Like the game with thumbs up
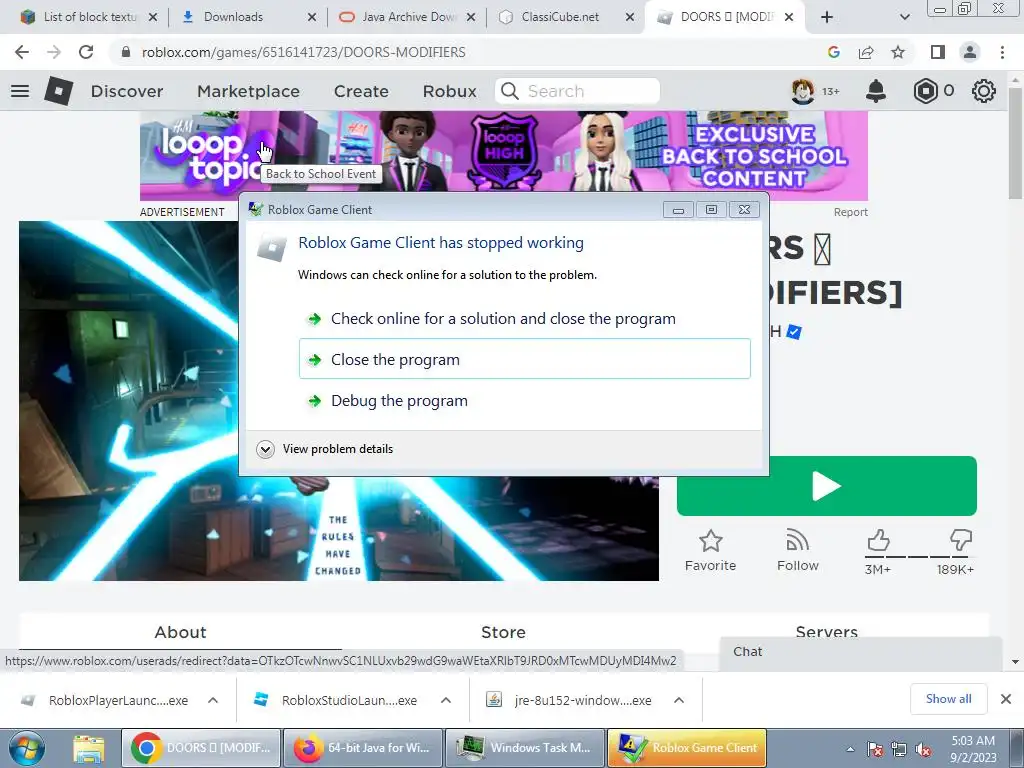 pyautogui.click(x=878, y=541)
